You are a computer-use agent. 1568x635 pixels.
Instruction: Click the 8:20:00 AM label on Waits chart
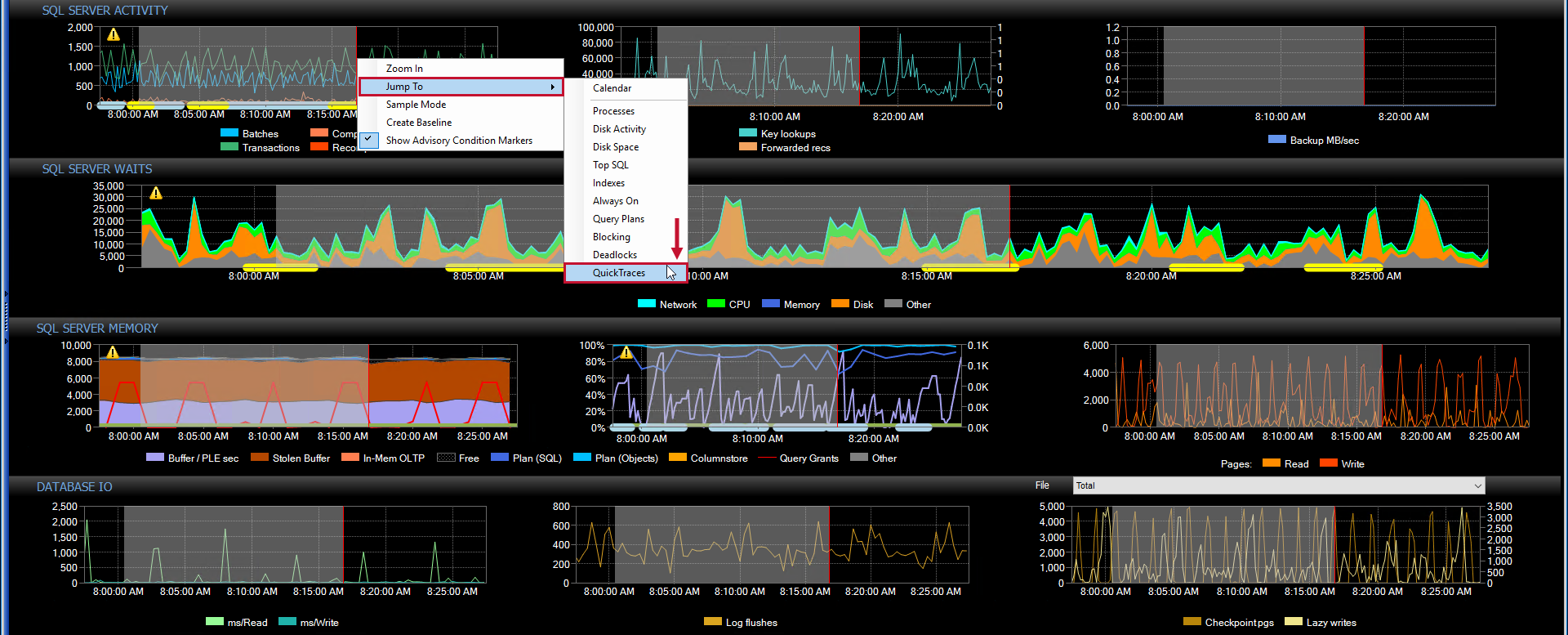click(x=1151, y=276)
